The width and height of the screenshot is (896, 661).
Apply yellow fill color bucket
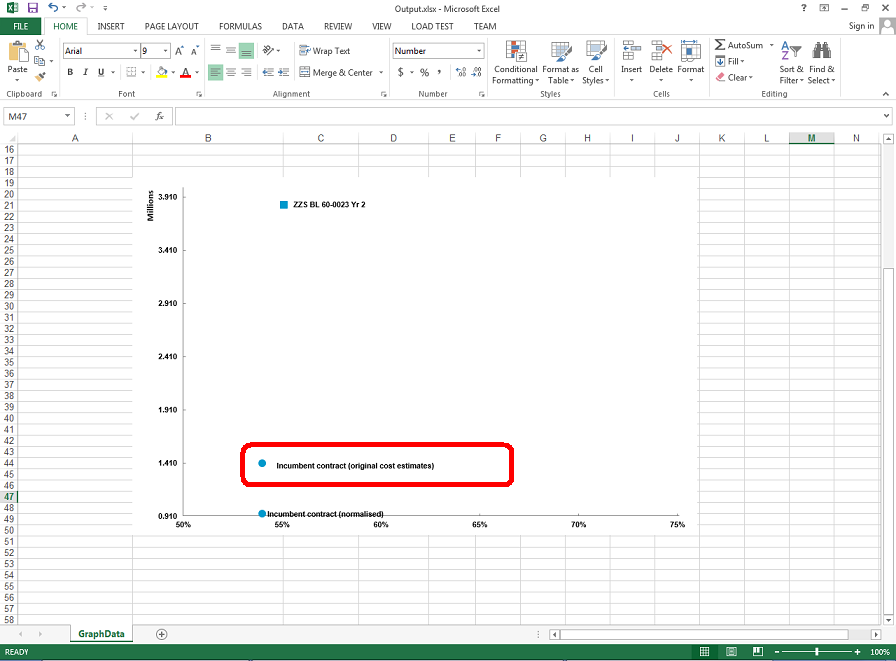click(x=162, y=73)
